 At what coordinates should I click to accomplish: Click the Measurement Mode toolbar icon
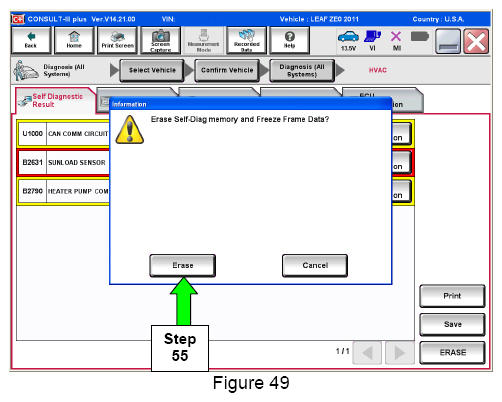coord(203,40)
